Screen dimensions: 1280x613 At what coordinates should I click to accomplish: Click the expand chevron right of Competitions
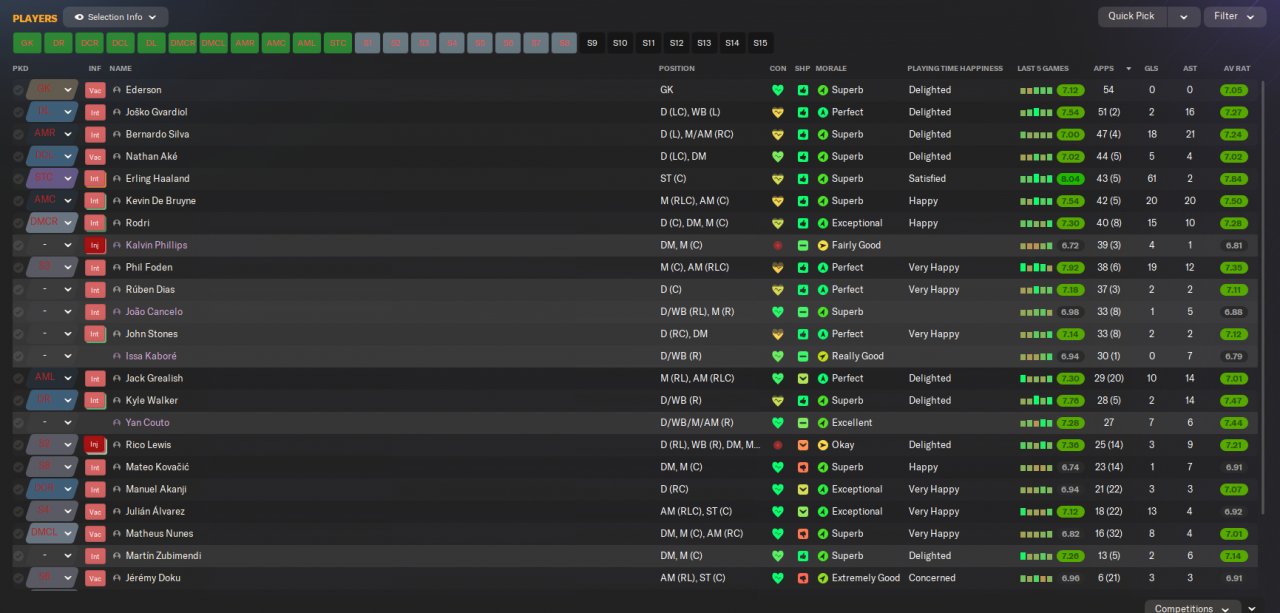[1252, 608]
